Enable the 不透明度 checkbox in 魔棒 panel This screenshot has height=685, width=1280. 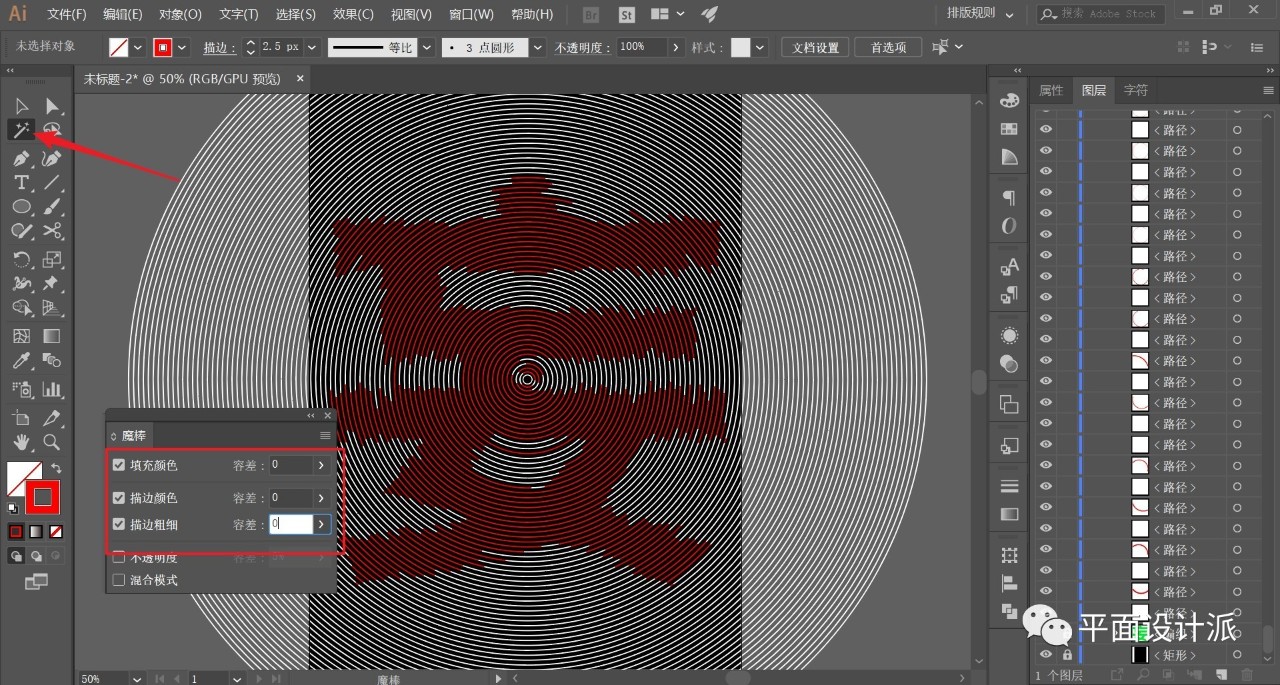click(x=119, y=557)
